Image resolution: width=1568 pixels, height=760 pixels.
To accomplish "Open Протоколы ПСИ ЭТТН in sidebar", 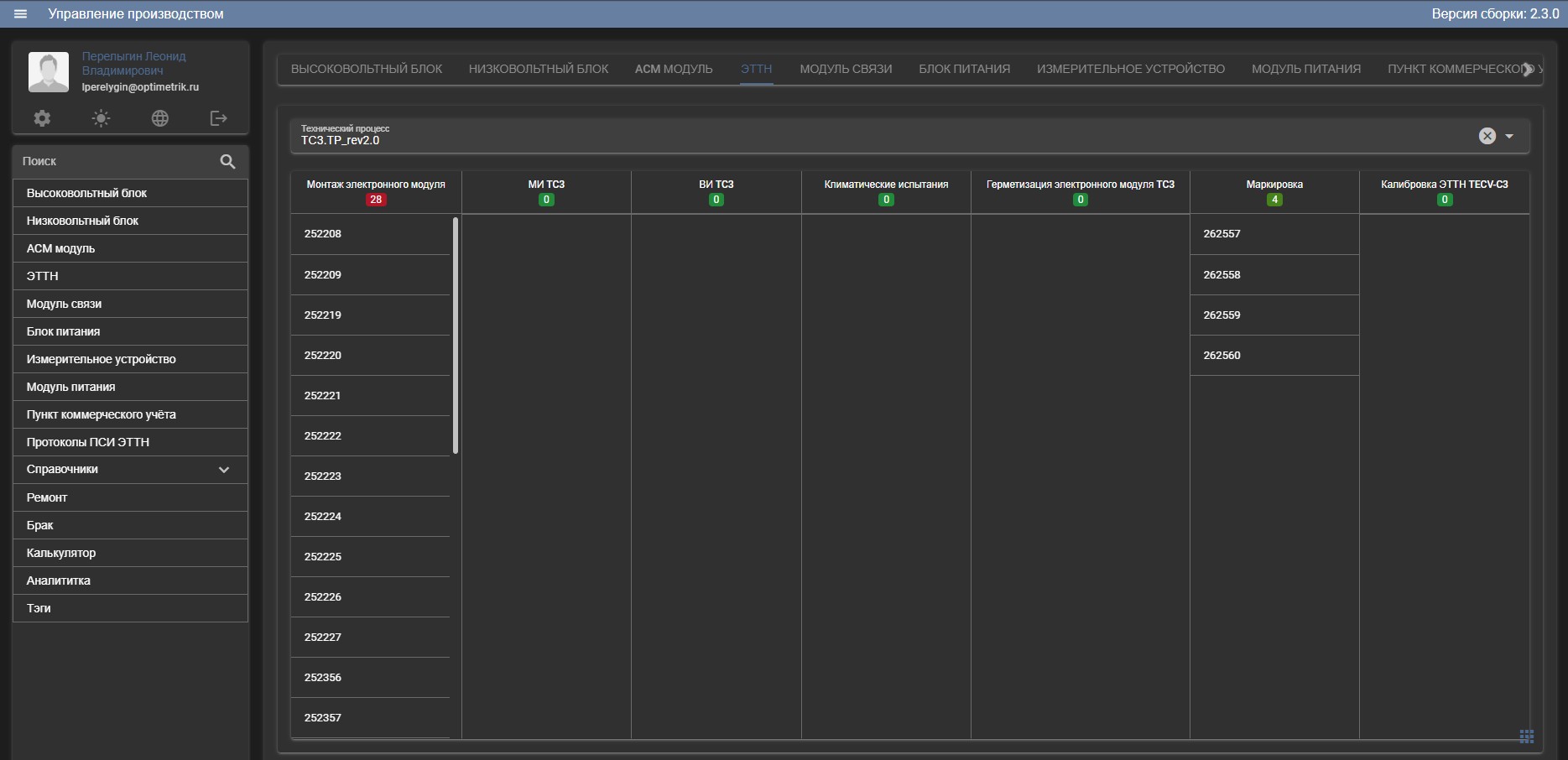I will tap(130, 442).
